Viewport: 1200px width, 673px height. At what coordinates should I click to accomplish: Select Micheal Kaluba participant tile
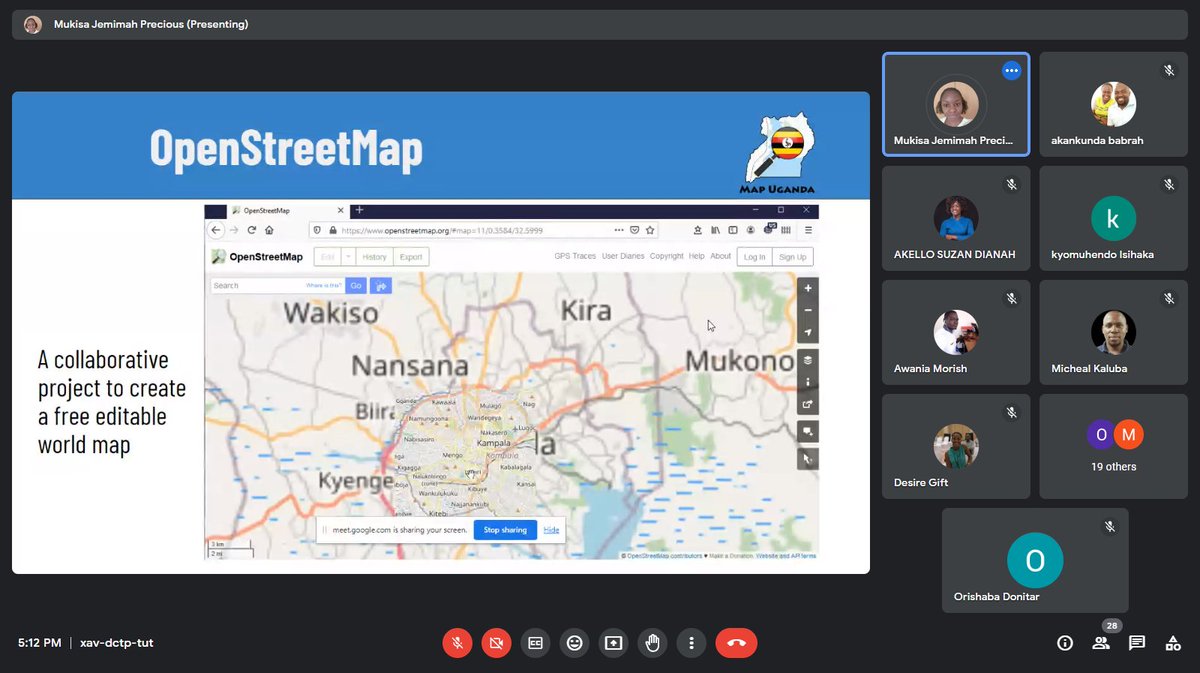1113,332
